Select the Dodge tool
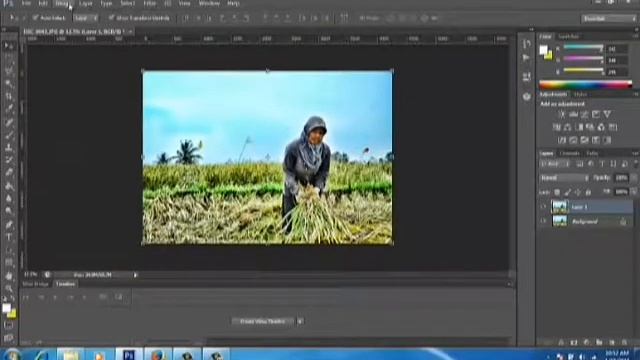 tap(8, 211)
